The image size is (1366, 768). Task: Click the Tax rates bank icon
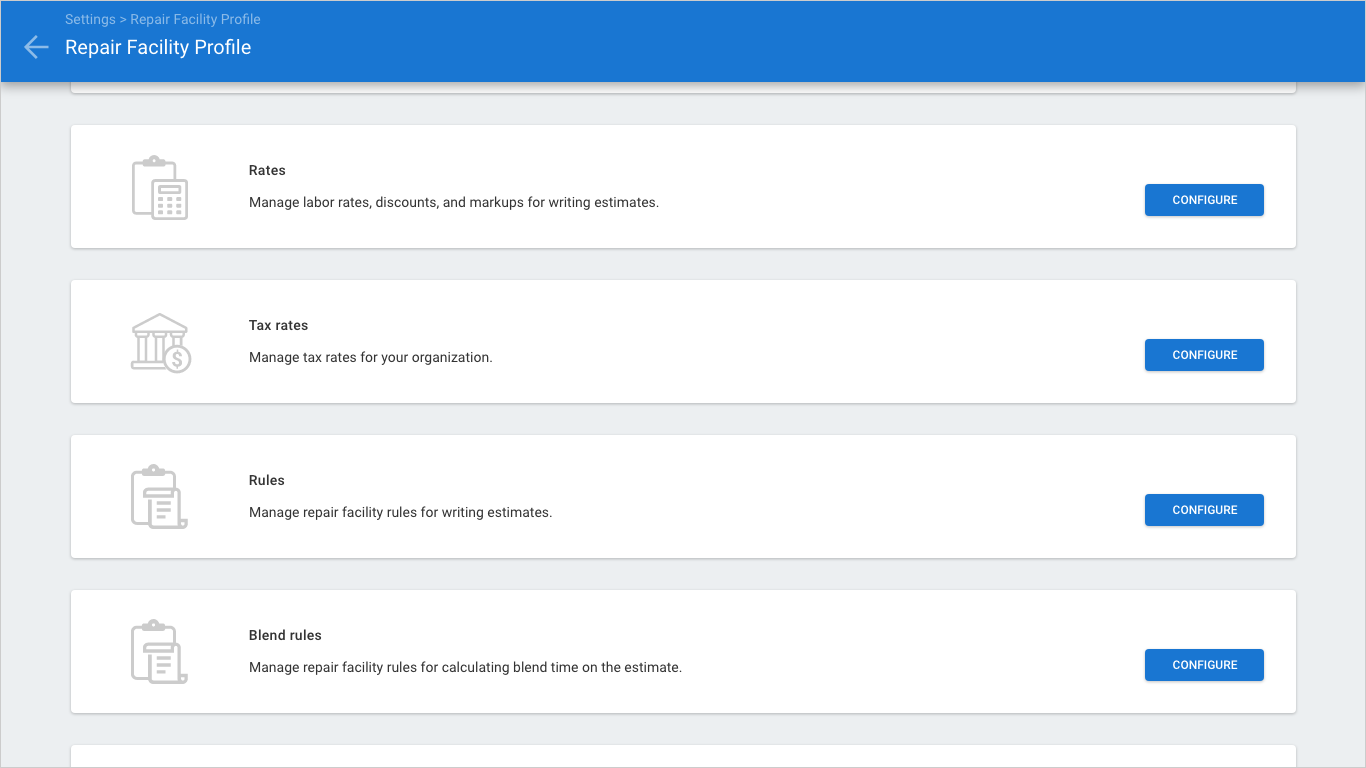(x=160, y=342)
